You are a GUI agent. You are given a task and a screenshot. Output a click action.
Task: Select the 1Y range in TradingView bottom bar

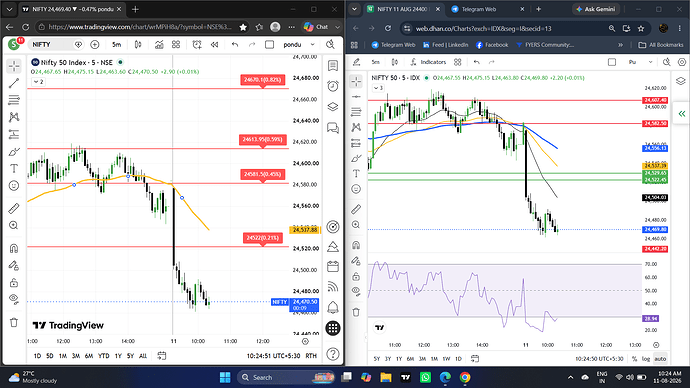118,356
